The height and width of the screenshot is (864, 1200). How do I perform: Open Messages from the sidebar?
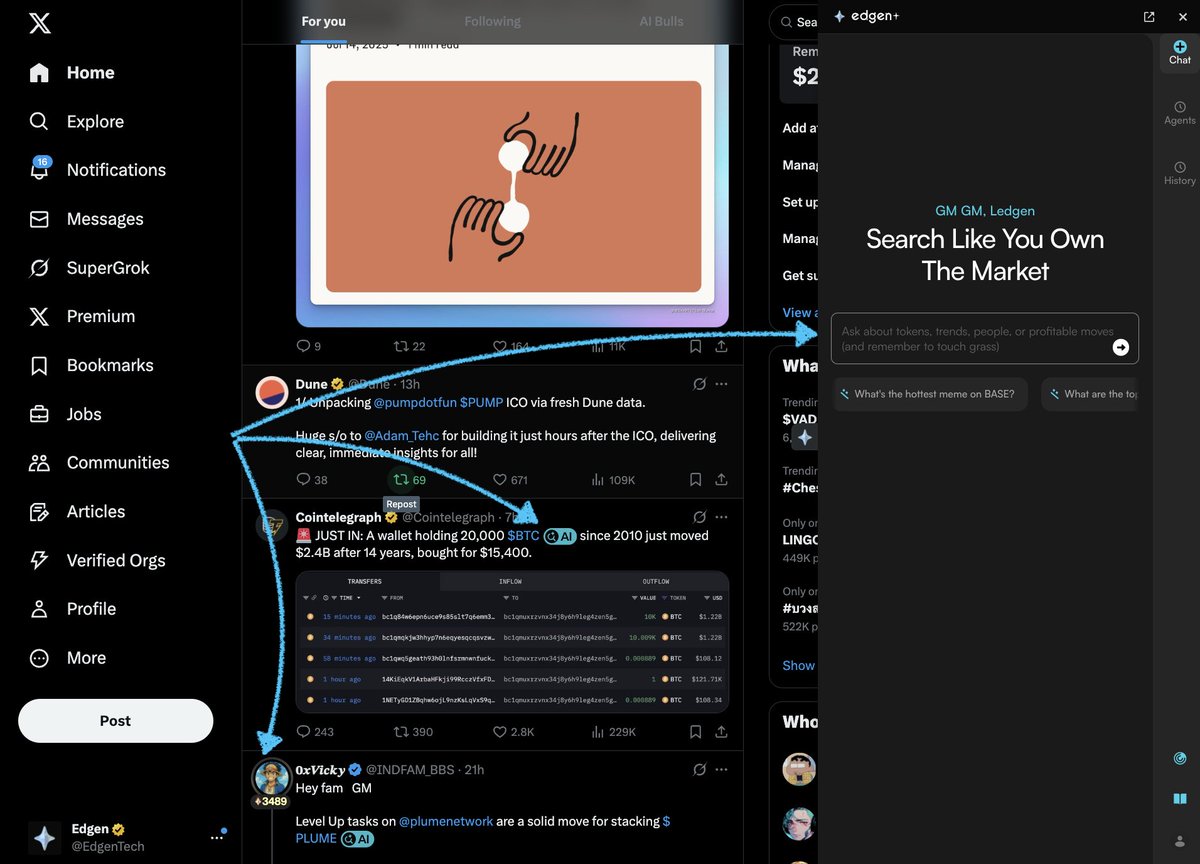point(86,218)
